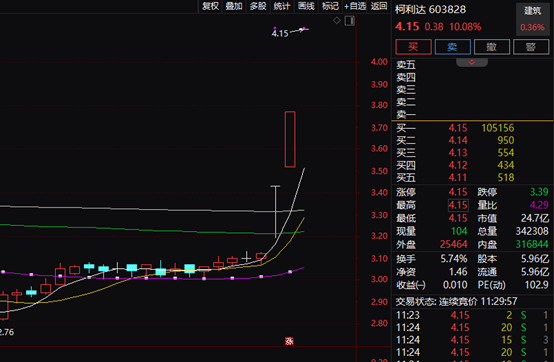Click the 净资 value 1.46
Screen dimensions: 554x362
tap(458, 272)
